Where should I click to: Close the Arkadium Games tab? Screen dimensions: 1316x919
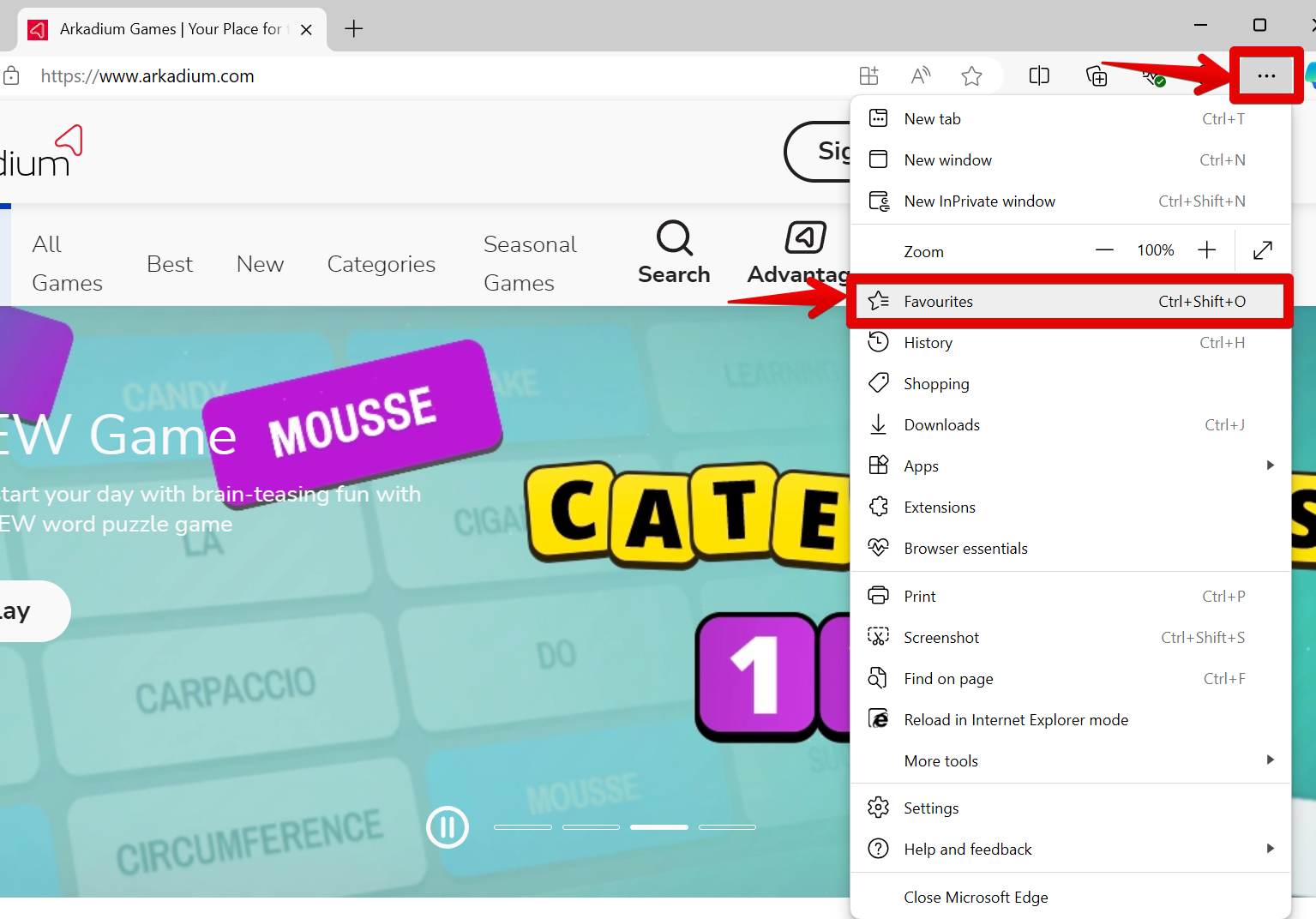306,29
